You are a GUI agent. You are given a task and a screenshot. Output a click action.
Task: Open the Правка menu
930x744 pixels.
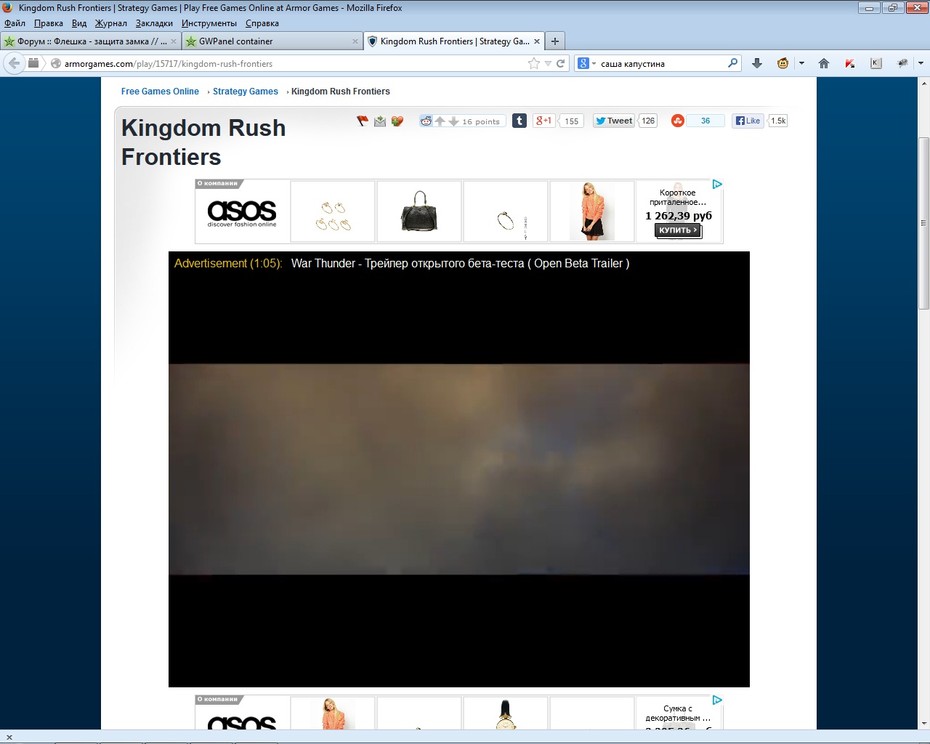49,23
